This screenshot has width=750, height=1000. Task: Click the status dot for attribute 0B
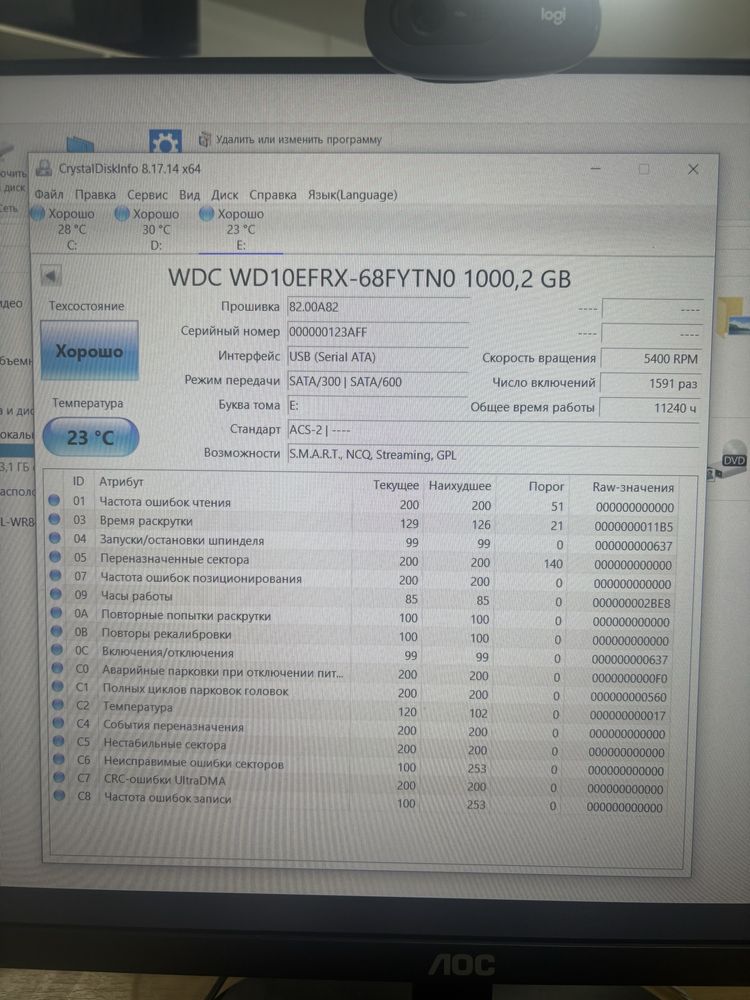(x=57, y=632)
